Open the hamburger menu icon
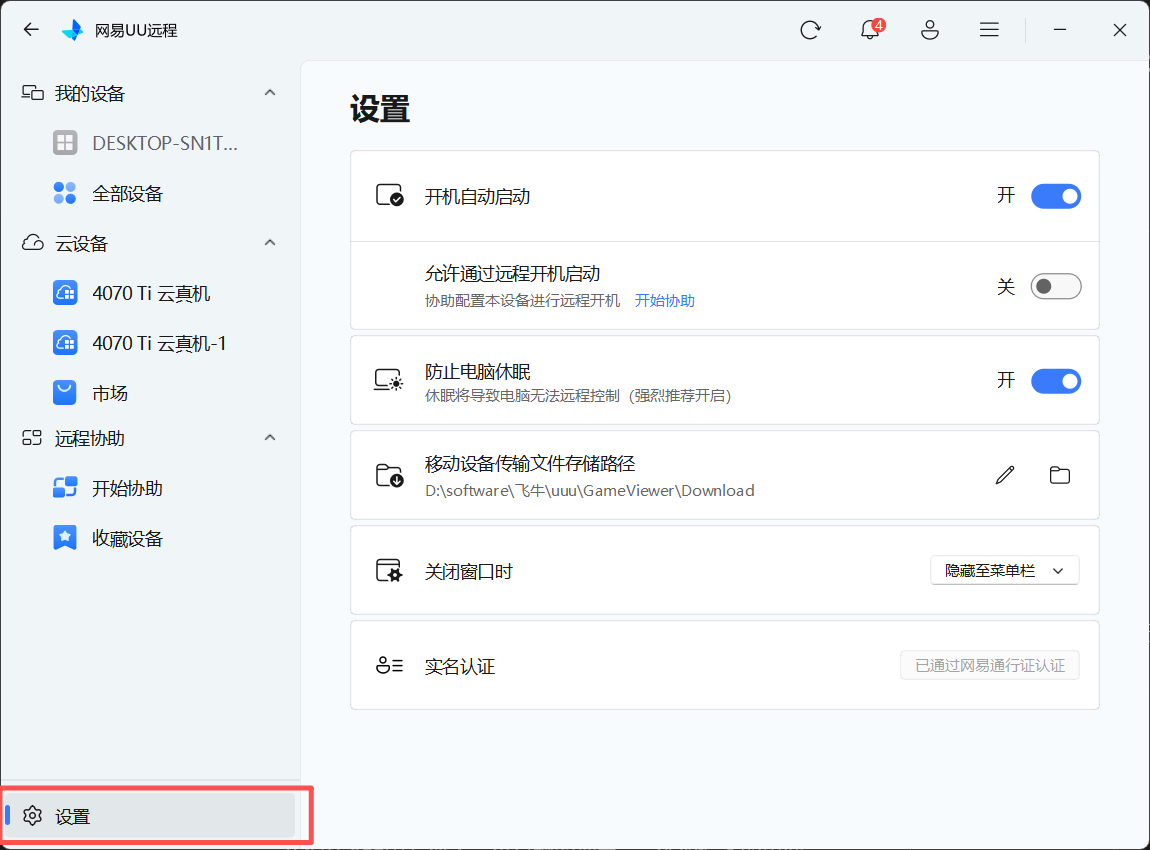 [989, 29]
